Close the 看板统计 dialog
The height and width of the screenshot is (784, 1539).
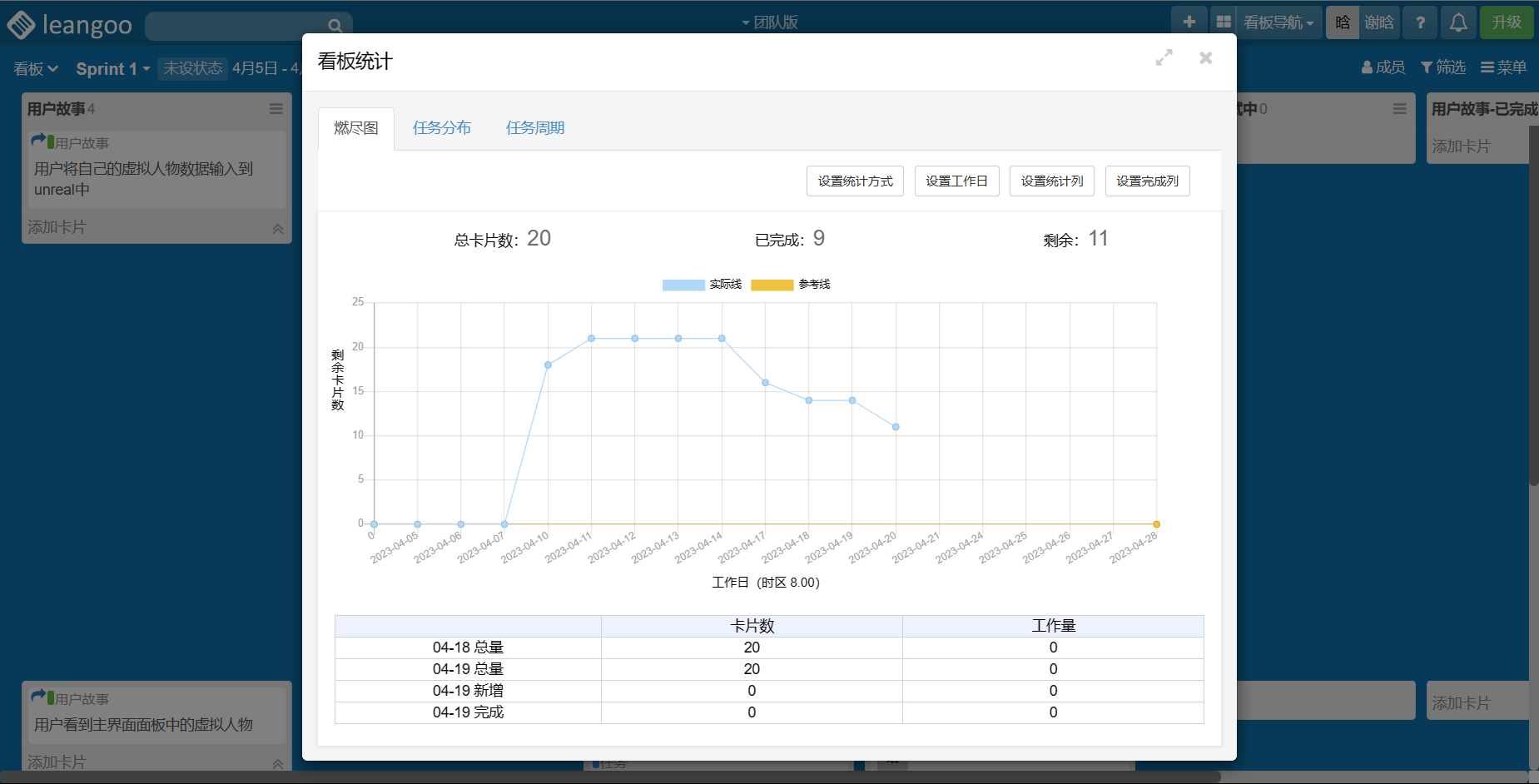pyautogui.click(x=1205, y=57)
